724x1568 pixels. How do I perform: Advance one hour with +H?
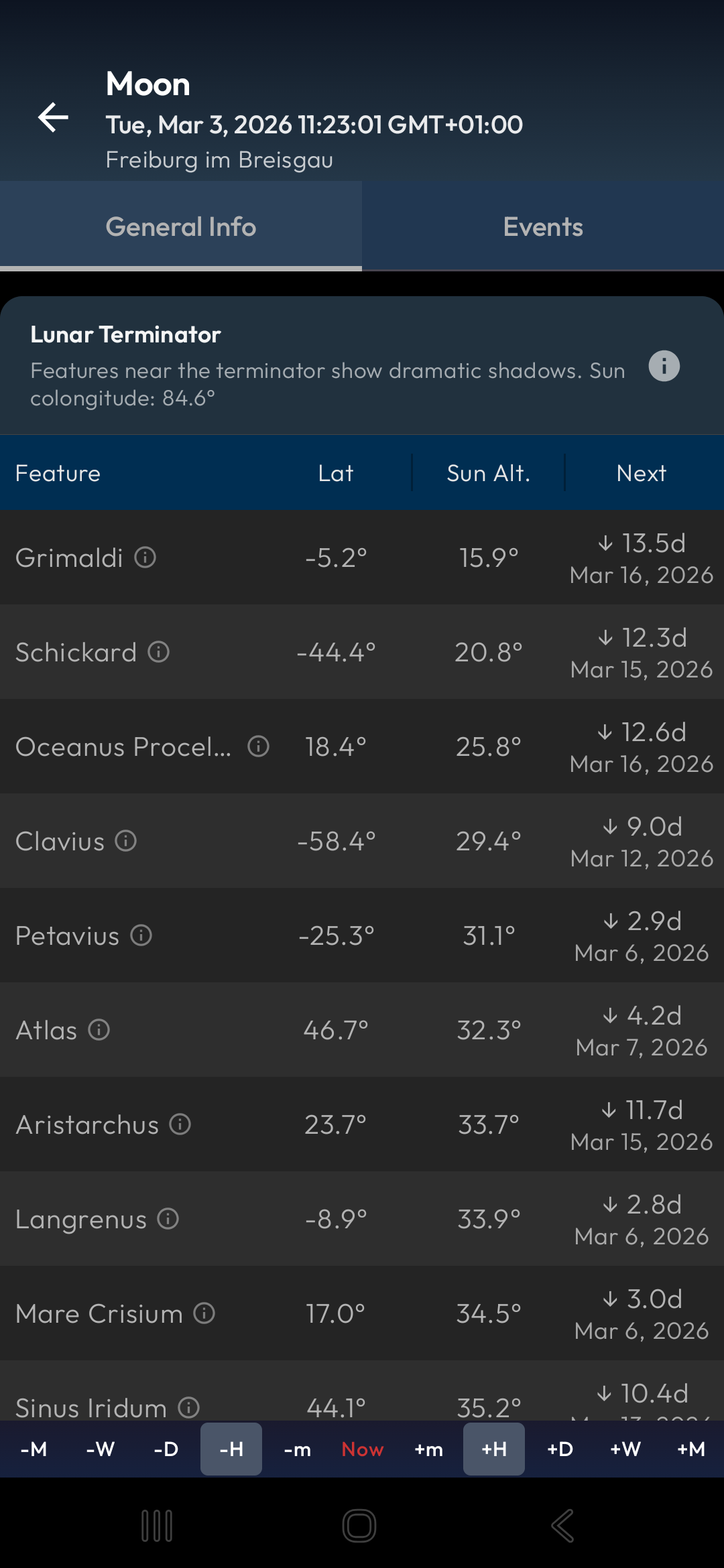click(494, 1449)
